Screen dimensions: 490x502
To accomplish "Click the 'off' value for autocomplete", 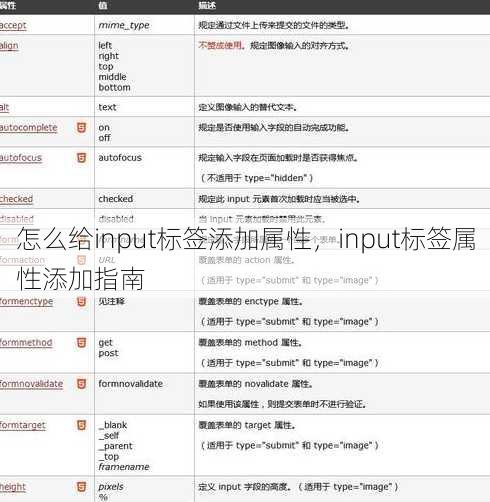I will 104,138.
